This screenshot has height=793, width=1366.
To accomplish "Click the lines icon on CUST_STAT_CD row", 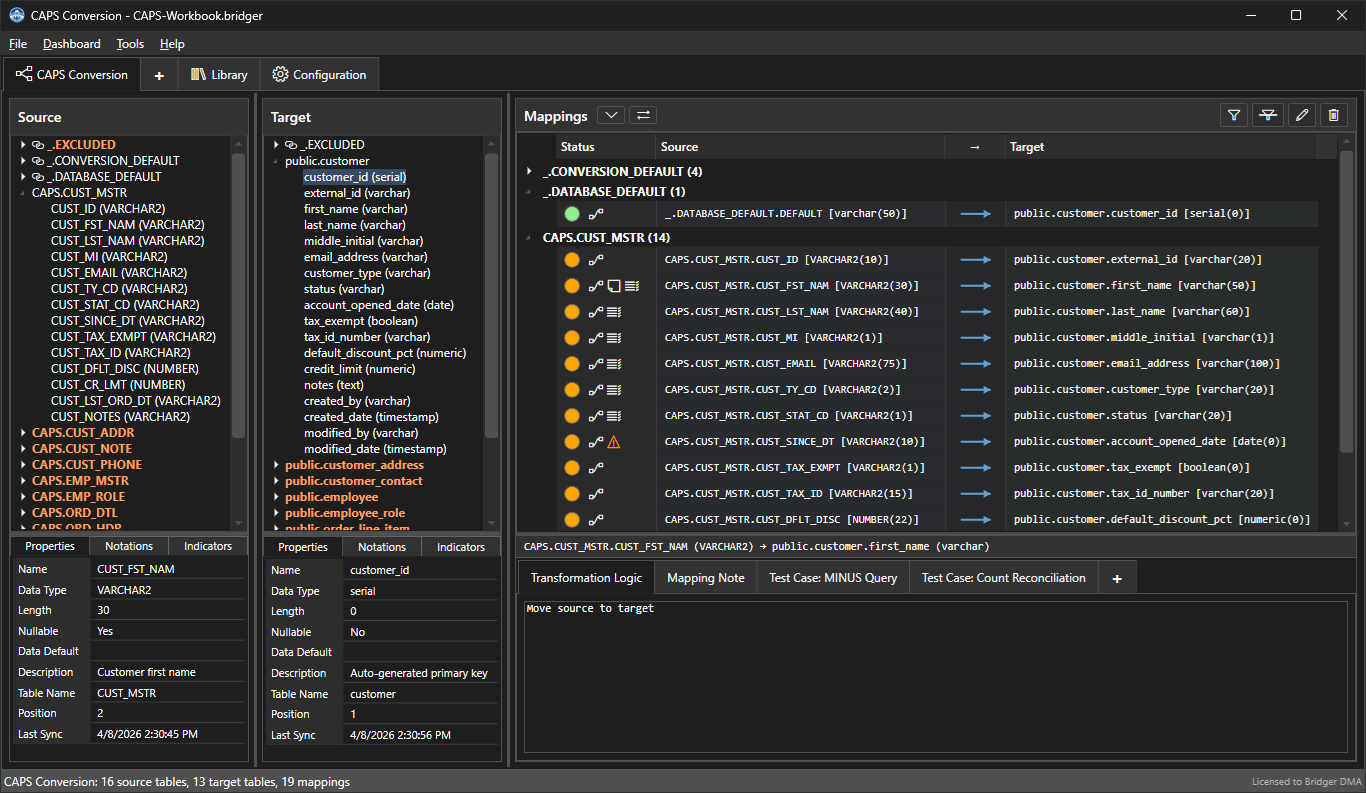I will [614, 415].
